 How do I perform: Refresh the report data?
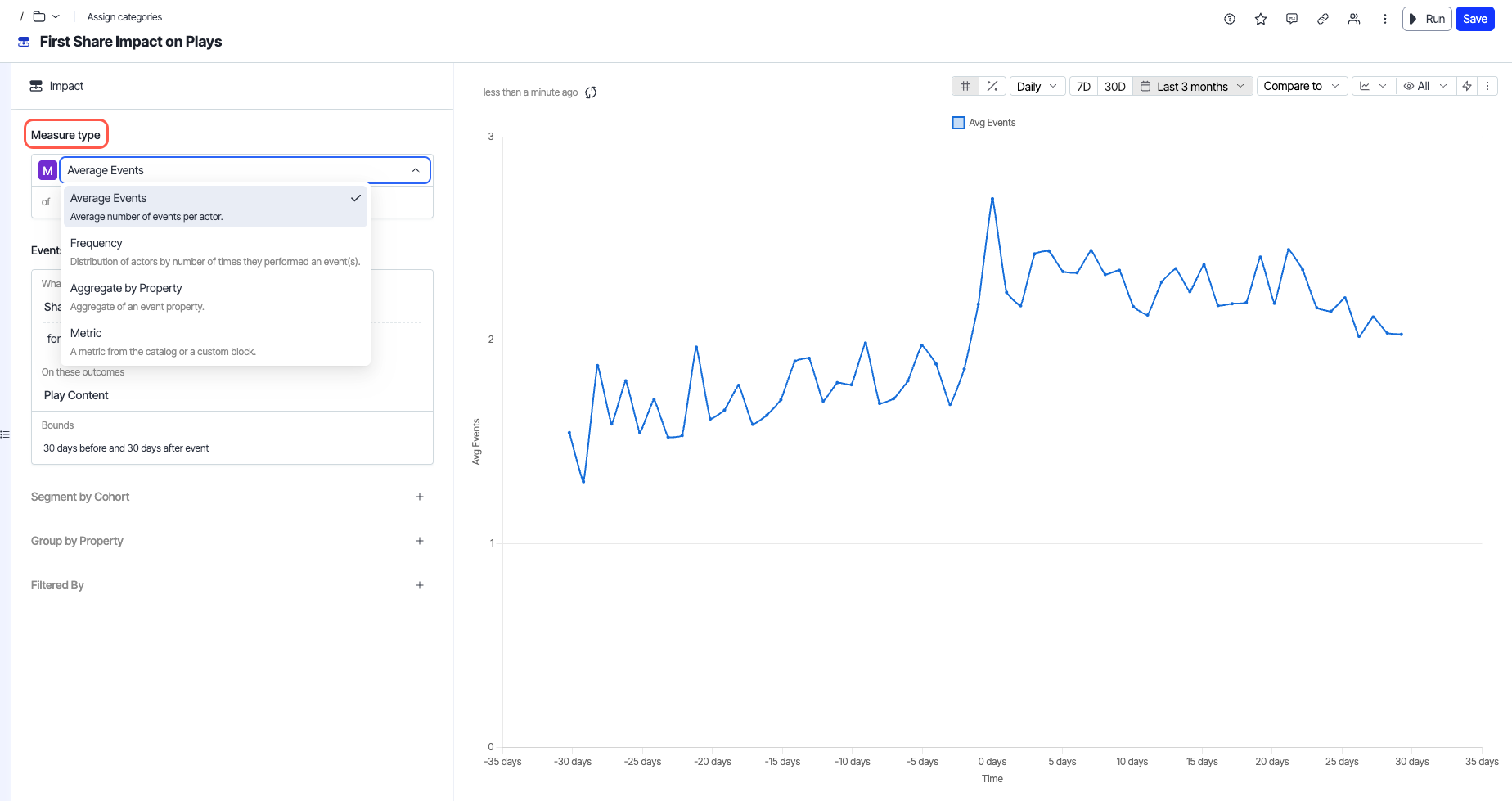(x=591, y=92)
